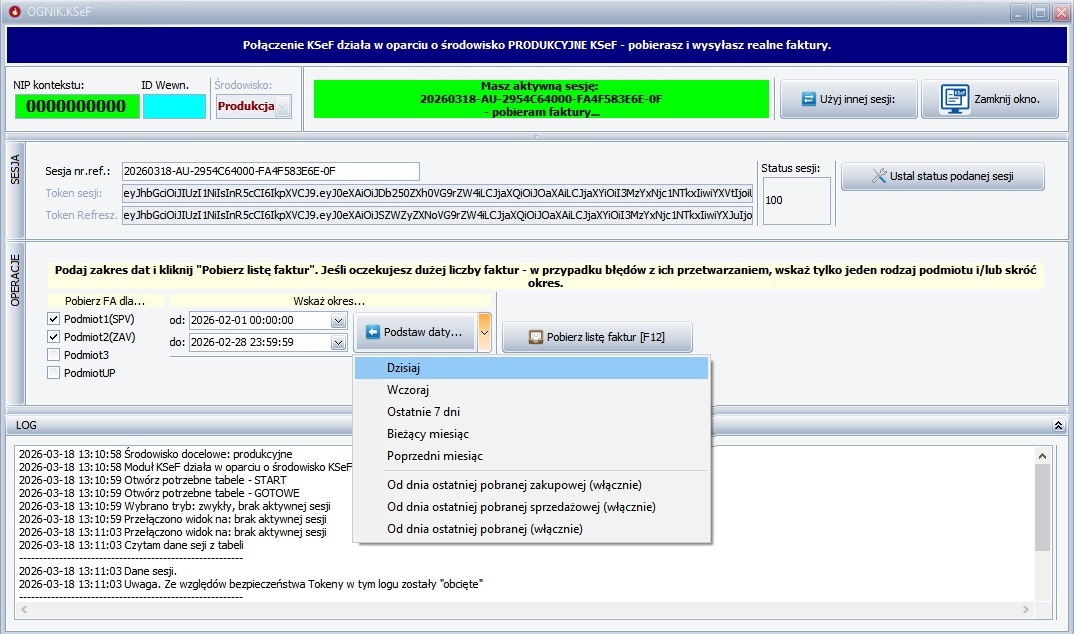
Task: Click the wrench icon on Ustal status button
Action: [x=879, y=177]
